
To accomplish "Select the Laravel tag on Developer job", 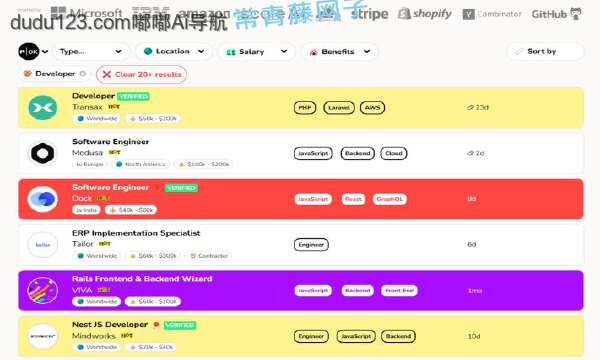I will (339, 108).
